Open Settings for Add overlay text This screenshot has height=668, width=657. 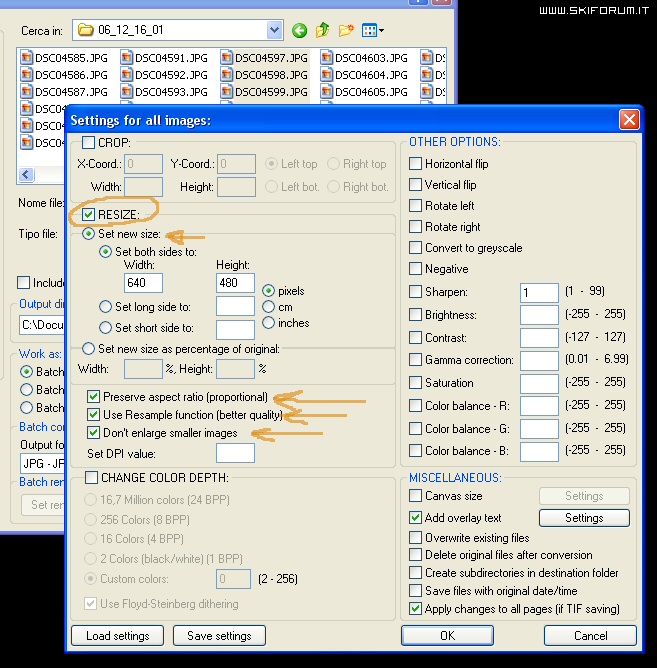point(583,518)
